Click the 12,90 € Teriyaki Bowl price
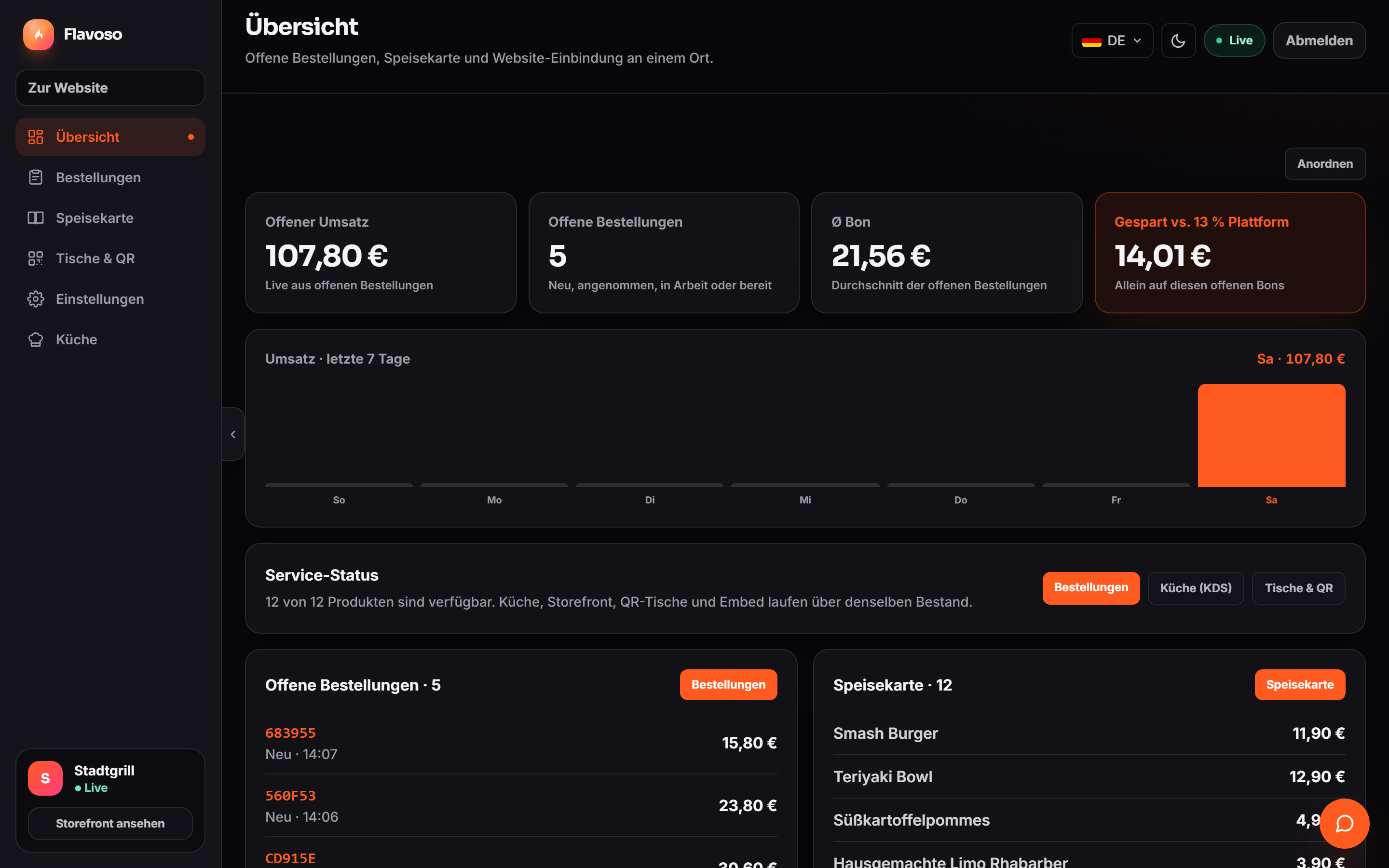Screen dimensions: 1389x868 coord(1317,777)
